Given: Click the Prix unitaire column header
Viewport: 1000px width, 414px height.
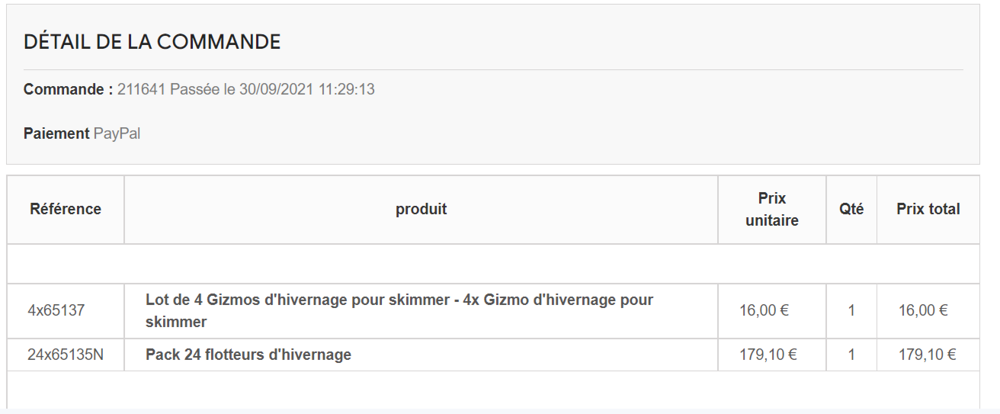Looking at the screenshot, I should [772, 209].
